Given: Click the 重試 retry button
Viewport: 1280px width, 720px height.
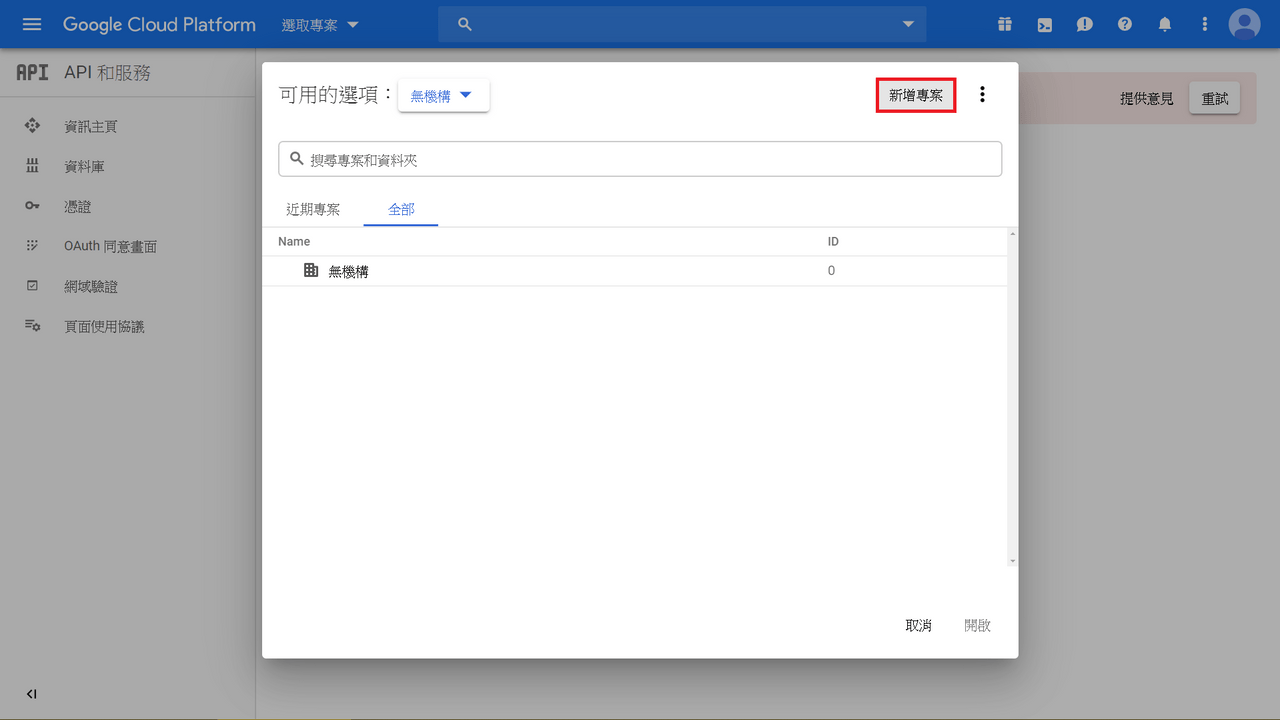Looking at the screenshot, I should coord(1214,98).
